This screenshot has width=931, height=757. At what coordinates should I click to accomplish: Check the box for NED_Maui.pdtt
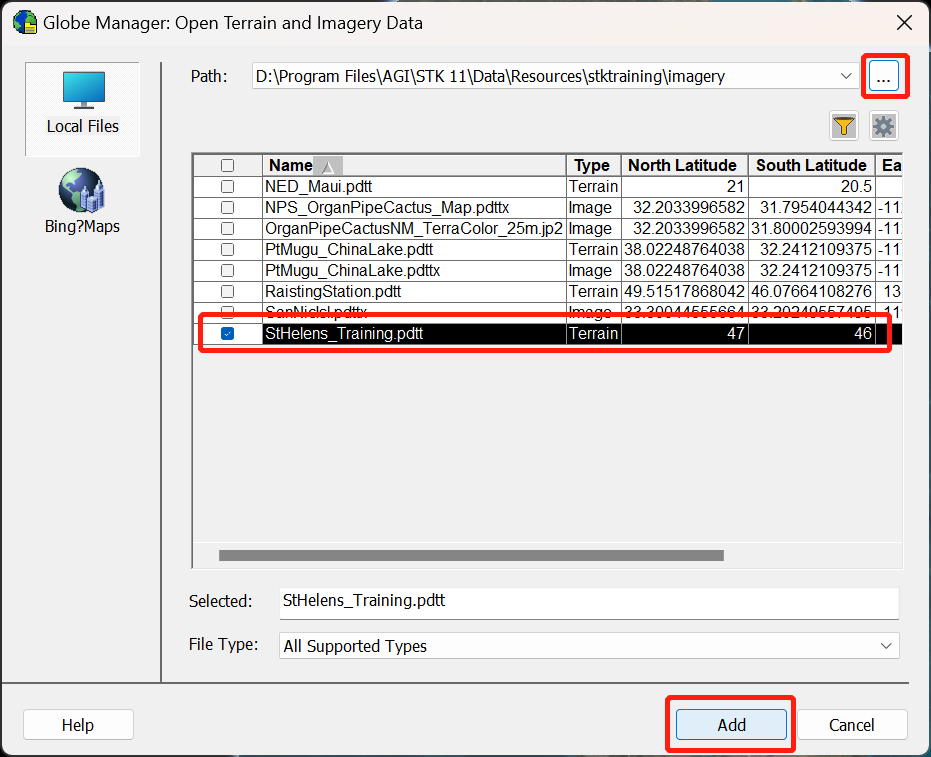coord(228,186)
